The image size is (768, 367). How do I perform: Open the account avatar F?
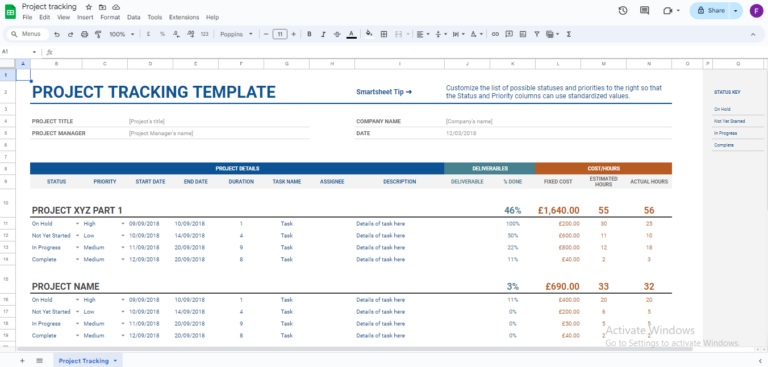(756, 11)
